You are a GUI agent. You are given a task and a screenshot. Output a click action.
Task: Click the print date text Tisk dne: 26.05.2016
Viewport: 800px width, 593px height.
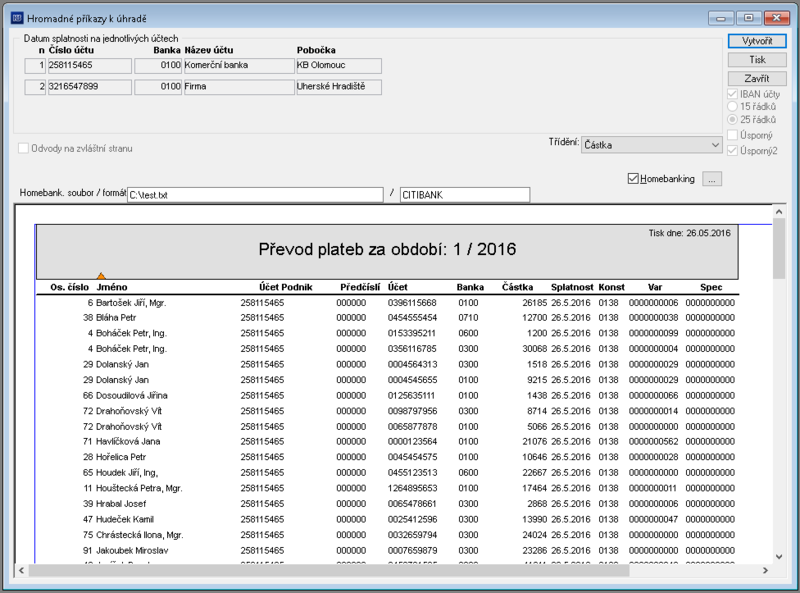689,233
